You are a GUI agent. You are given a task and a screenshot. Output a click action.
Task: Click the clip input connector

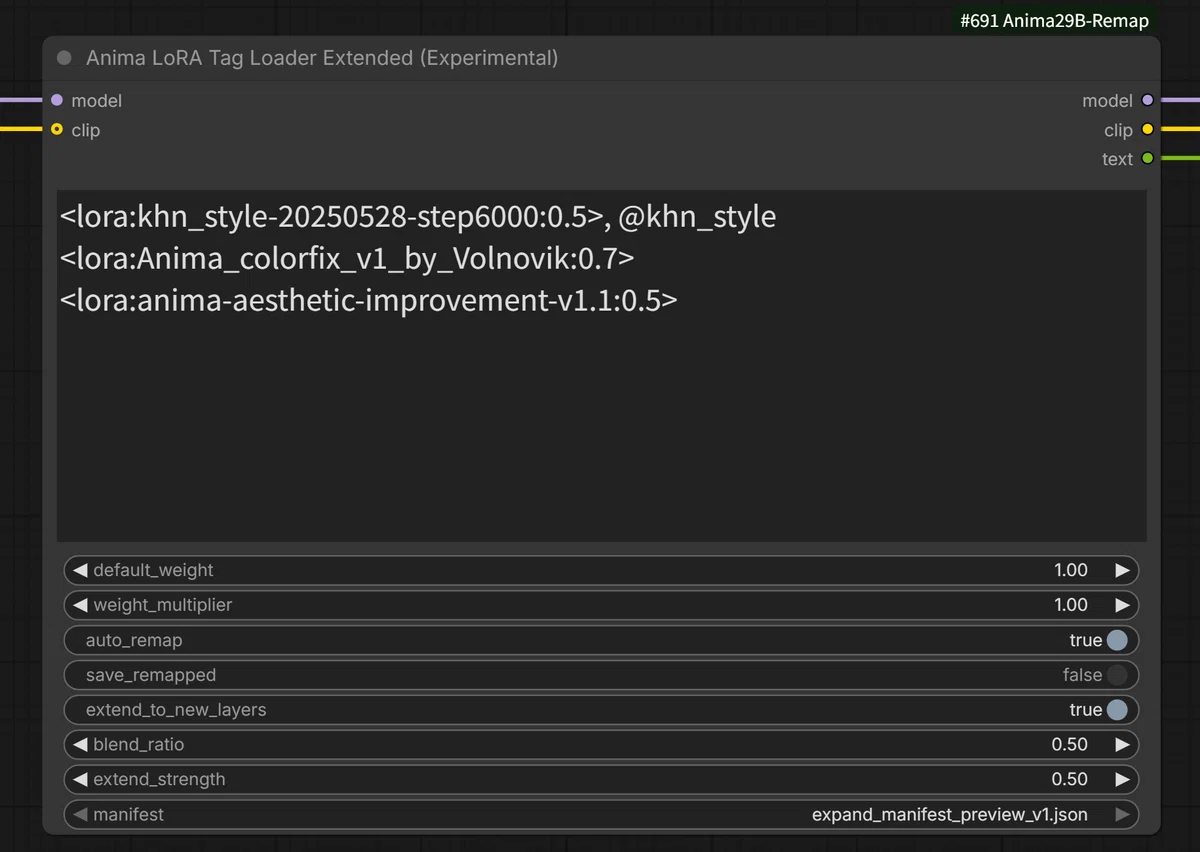point(57,129)
